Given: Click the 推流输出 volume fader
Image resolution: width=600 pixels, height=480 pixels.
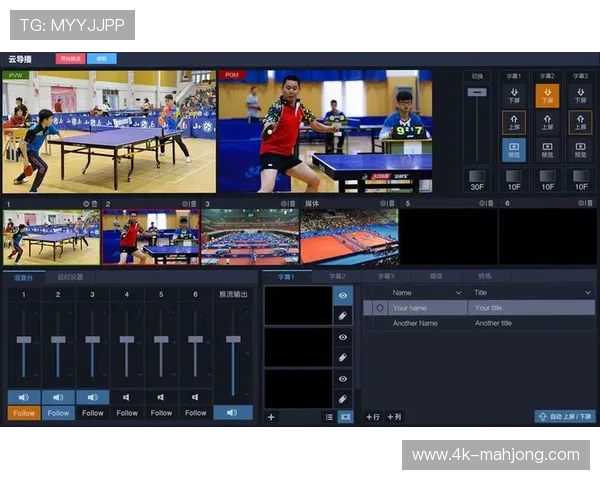Looking at the screenshot, I should click(233, 341).
